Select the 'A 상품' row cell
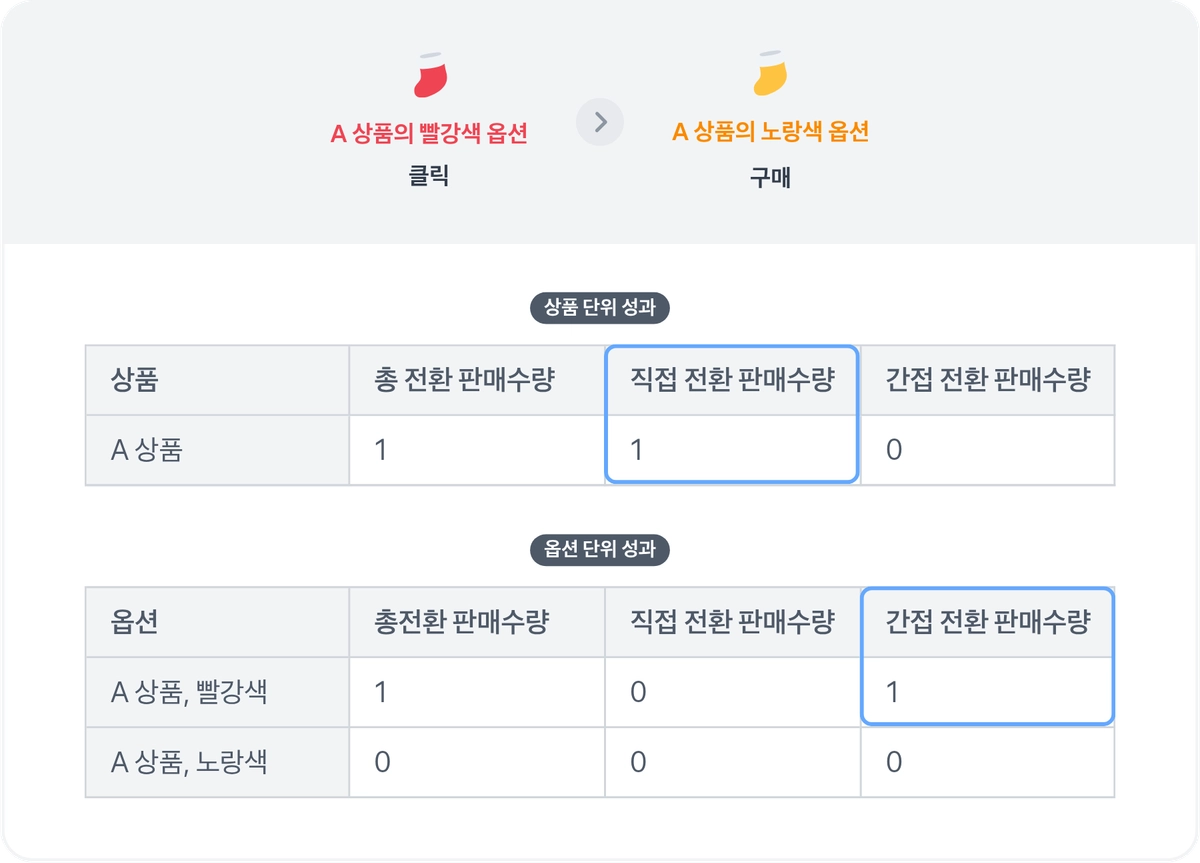The width and height of the screenshot is (1200, 863). click(x=147, y=450)
